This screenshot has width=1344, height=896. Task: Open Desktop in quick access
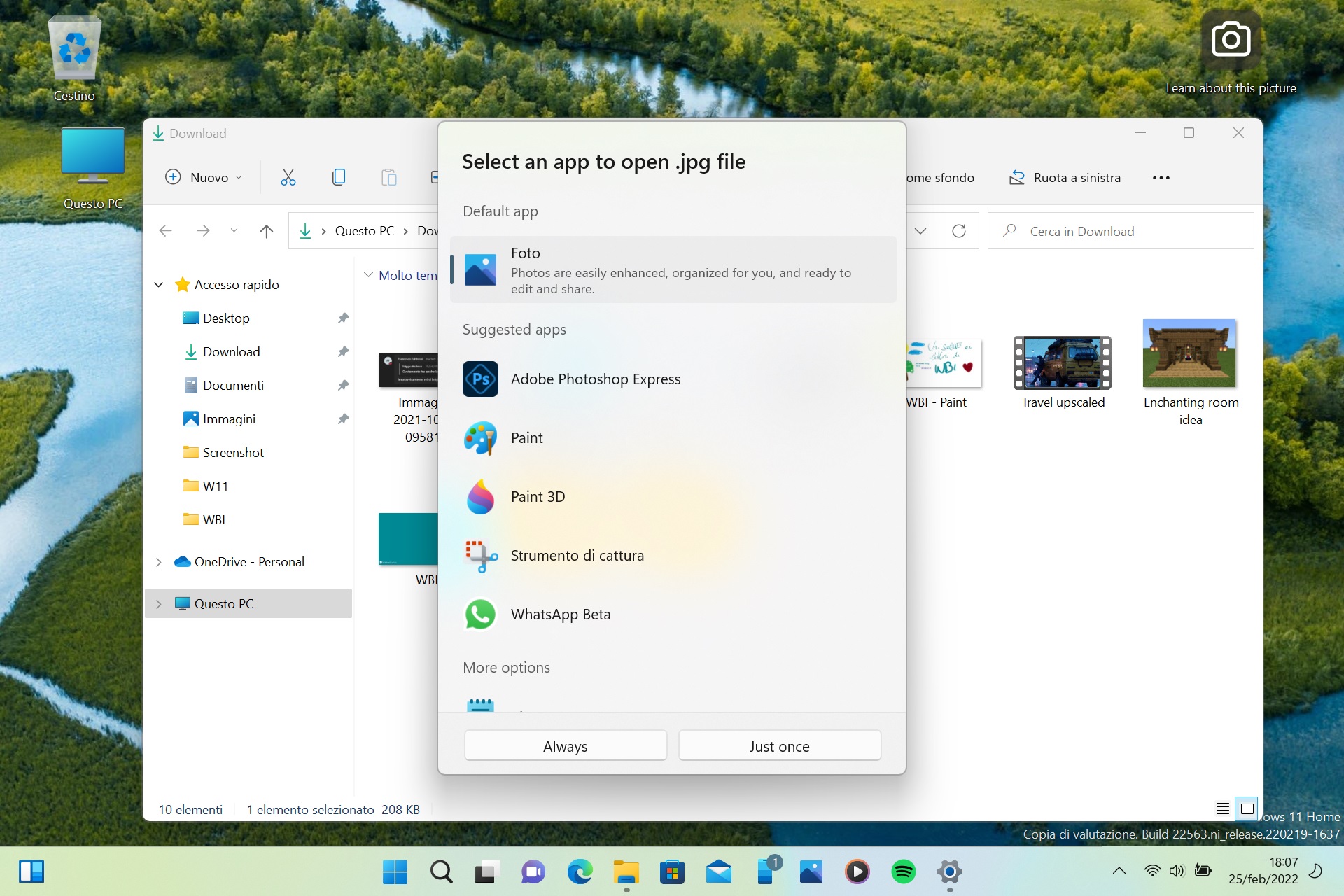(226, 318)
